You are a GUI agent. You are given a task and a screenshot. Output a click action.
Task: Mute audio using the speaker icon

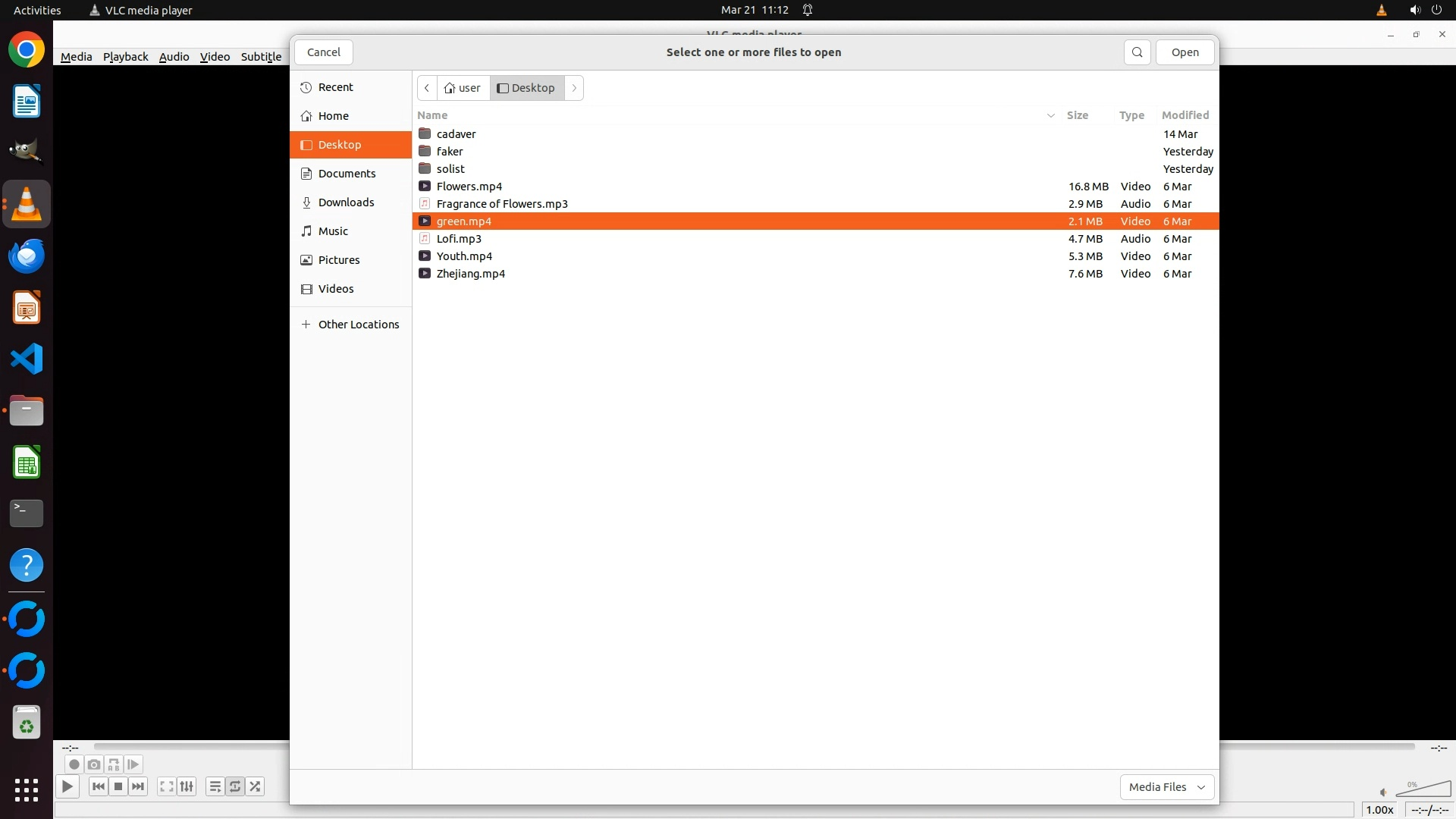pyautogui.click(x=1383, y=792)
